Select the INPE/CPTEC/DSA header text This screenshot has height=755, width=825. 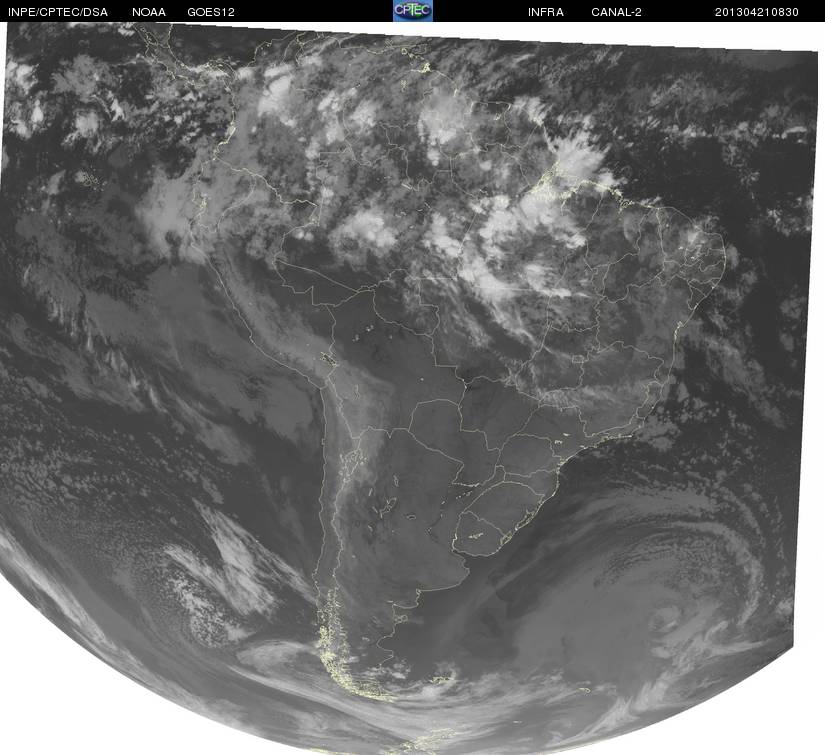point(58,12)
